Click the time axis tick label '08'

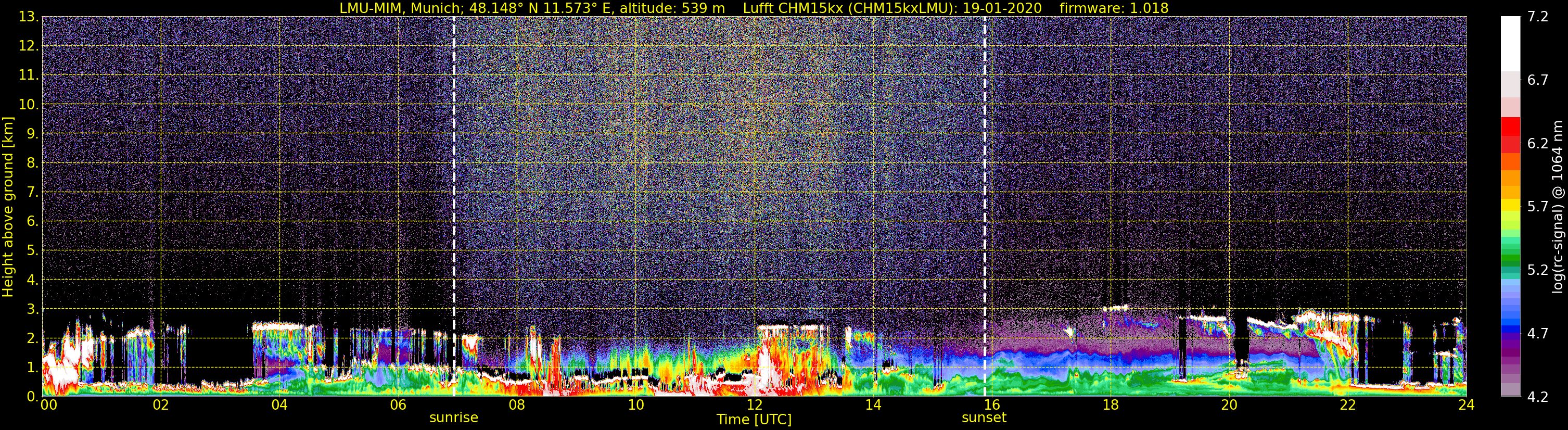click(x=517, y=405)
